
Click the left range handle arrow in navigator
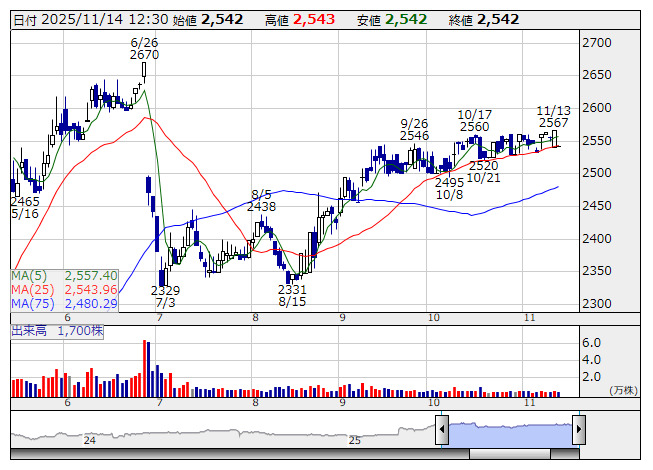[441, 430]
